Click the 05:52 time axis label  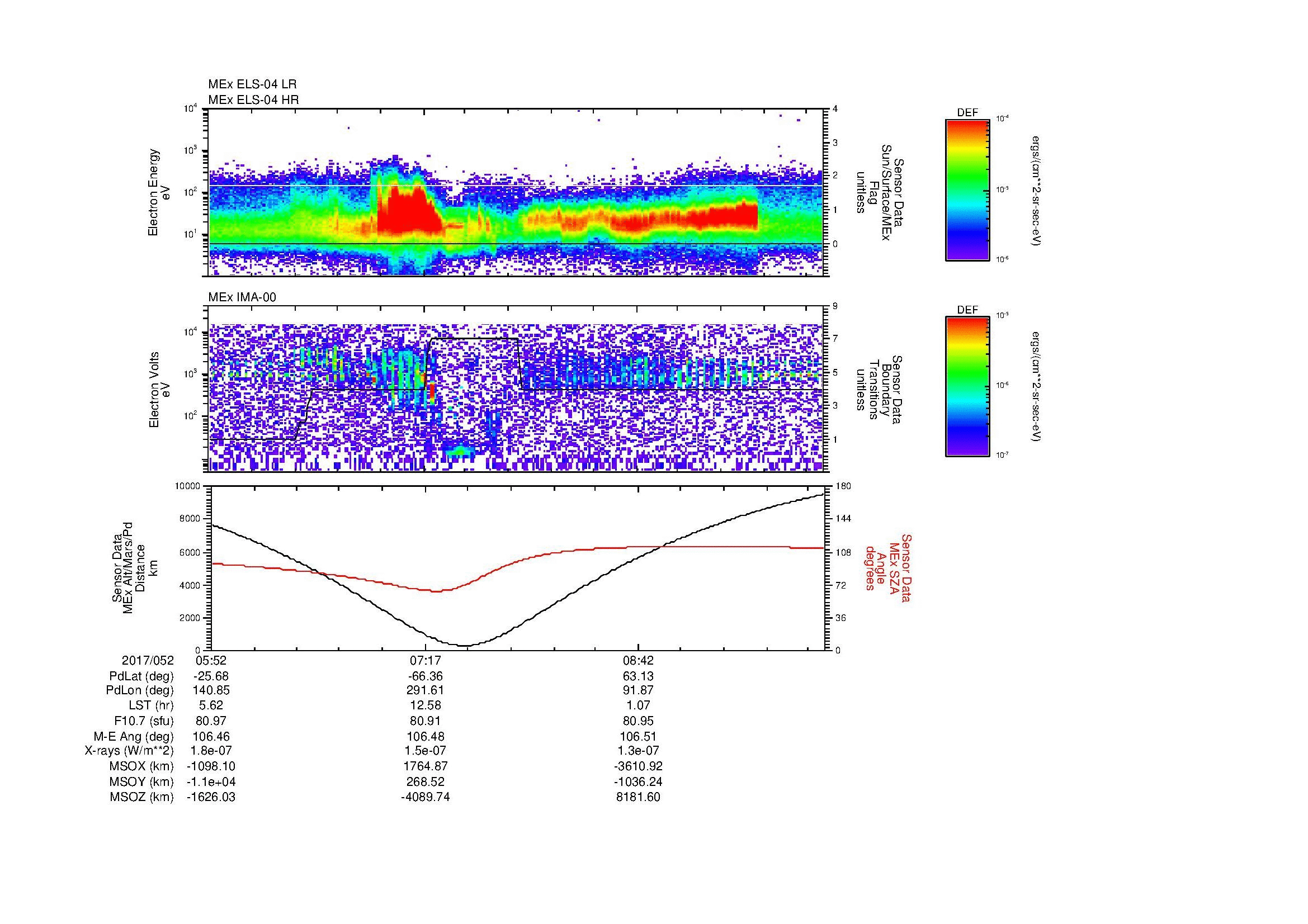click(211, 660)
